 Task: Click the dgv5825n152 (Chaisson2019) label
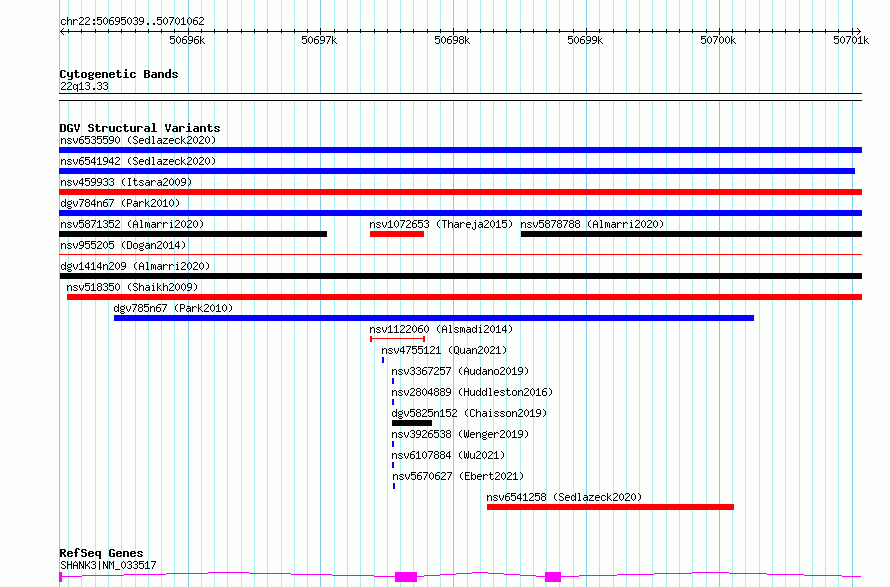click(x=469, y=413)
